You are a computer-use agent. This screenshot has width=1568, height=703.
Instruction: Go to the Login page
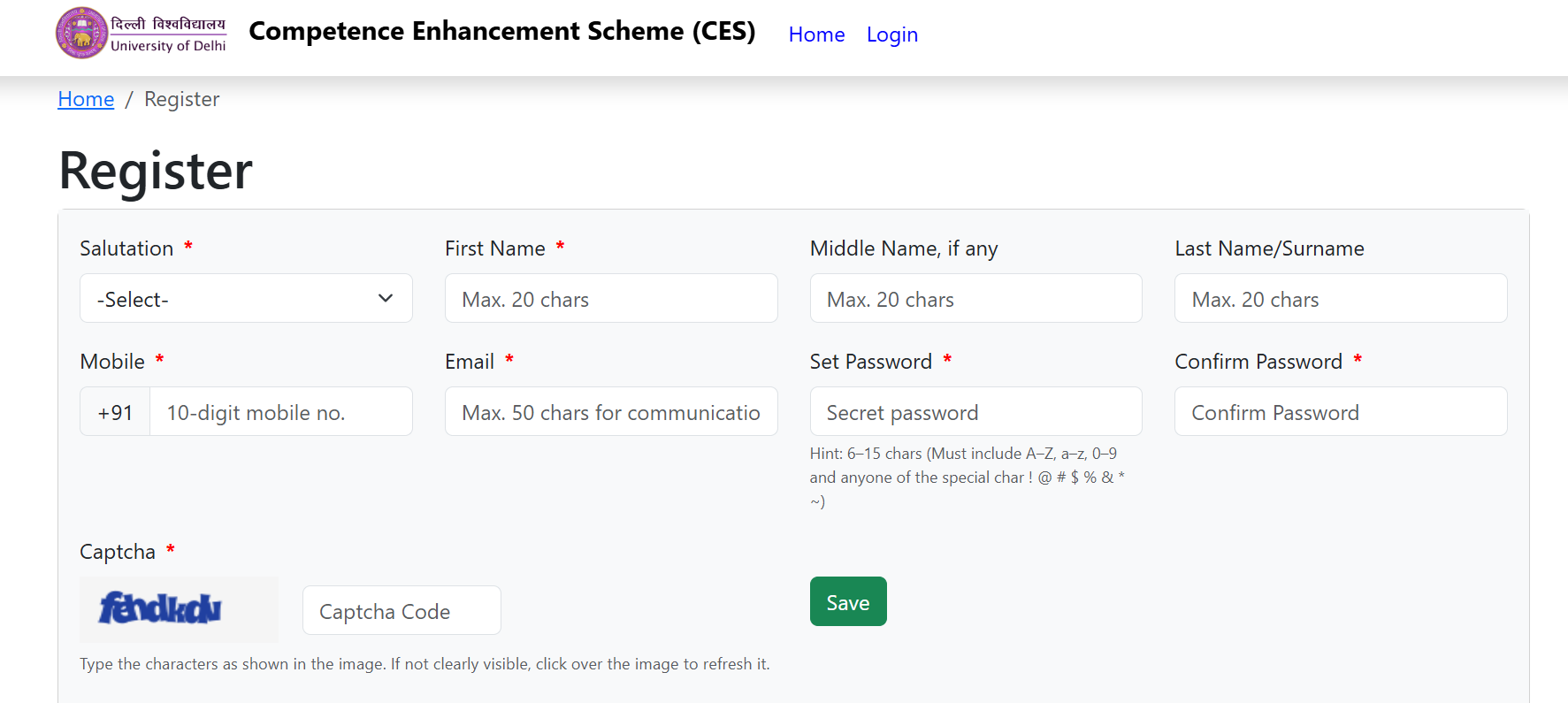click(891, 34)
